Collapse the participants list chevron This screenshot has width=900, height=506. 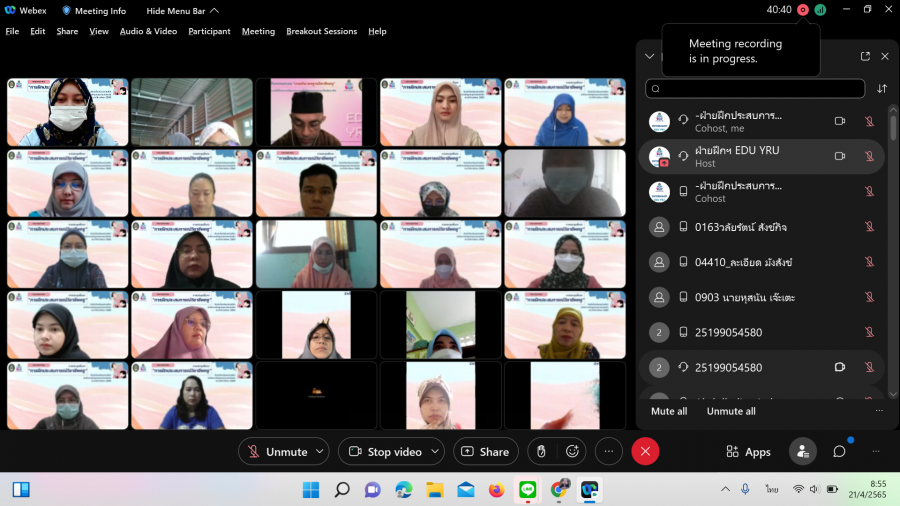[650, 57]
